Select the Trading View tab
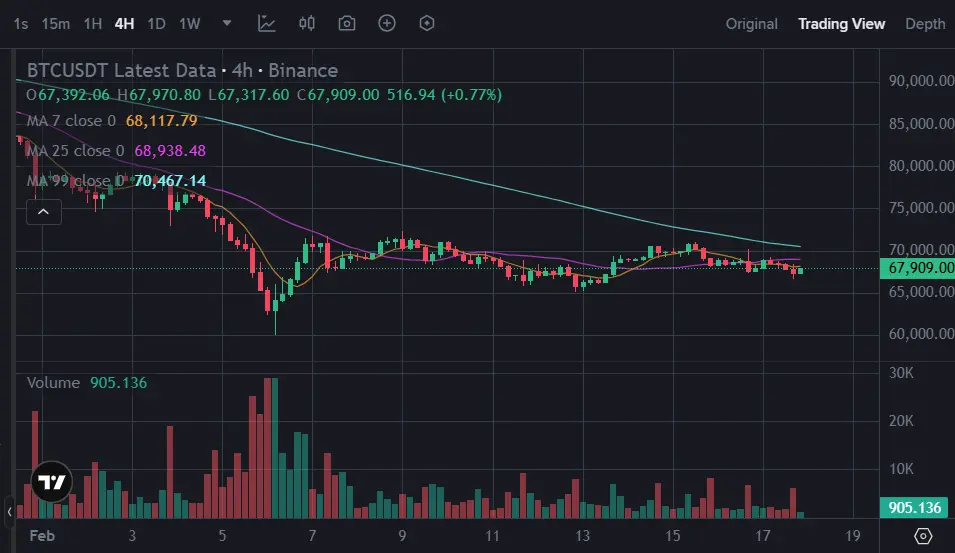 click(x=842, y=24)
